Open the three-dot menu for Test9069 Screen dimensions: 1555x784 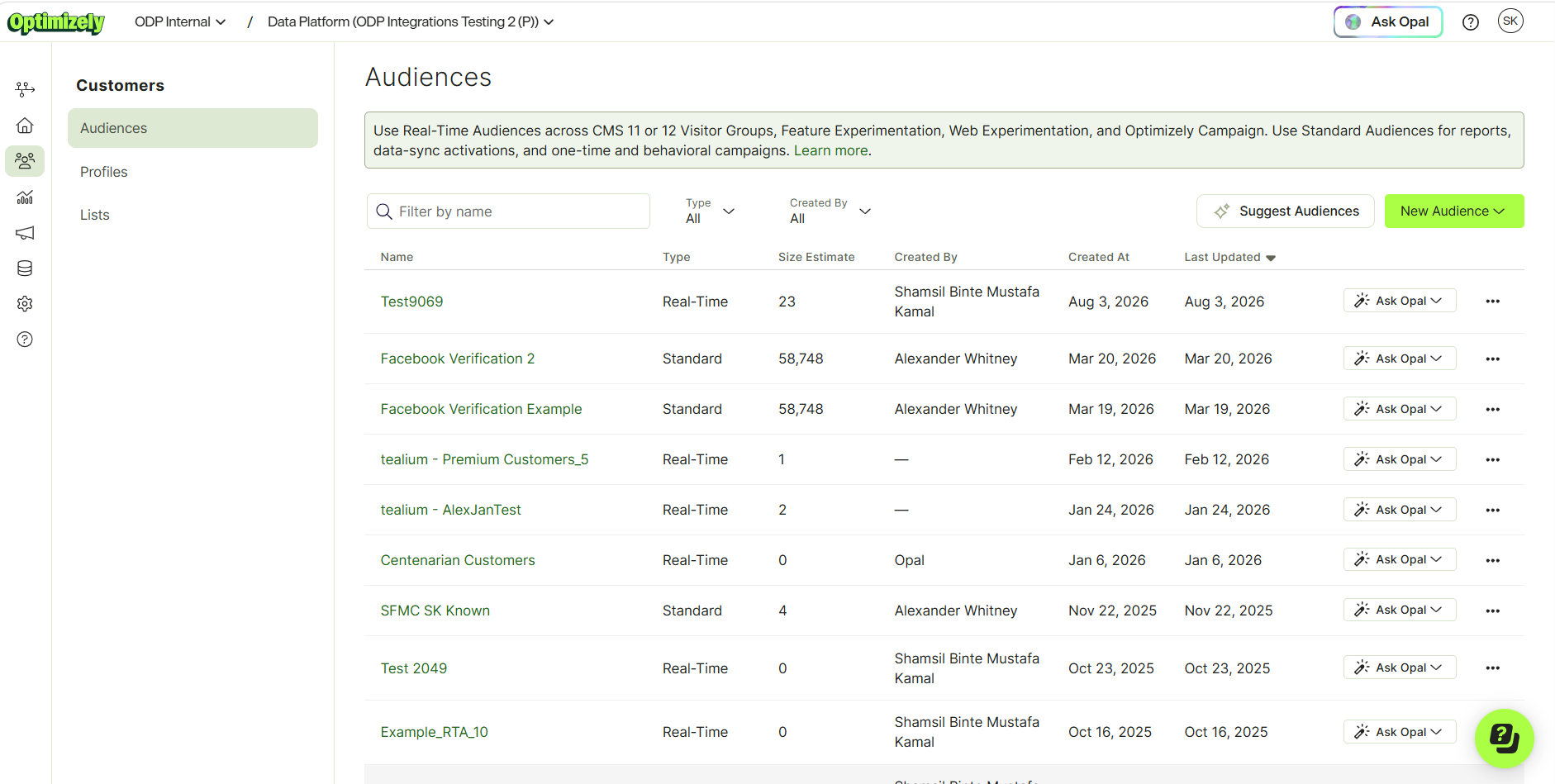pyautogui.click(x=1492, y=302)
